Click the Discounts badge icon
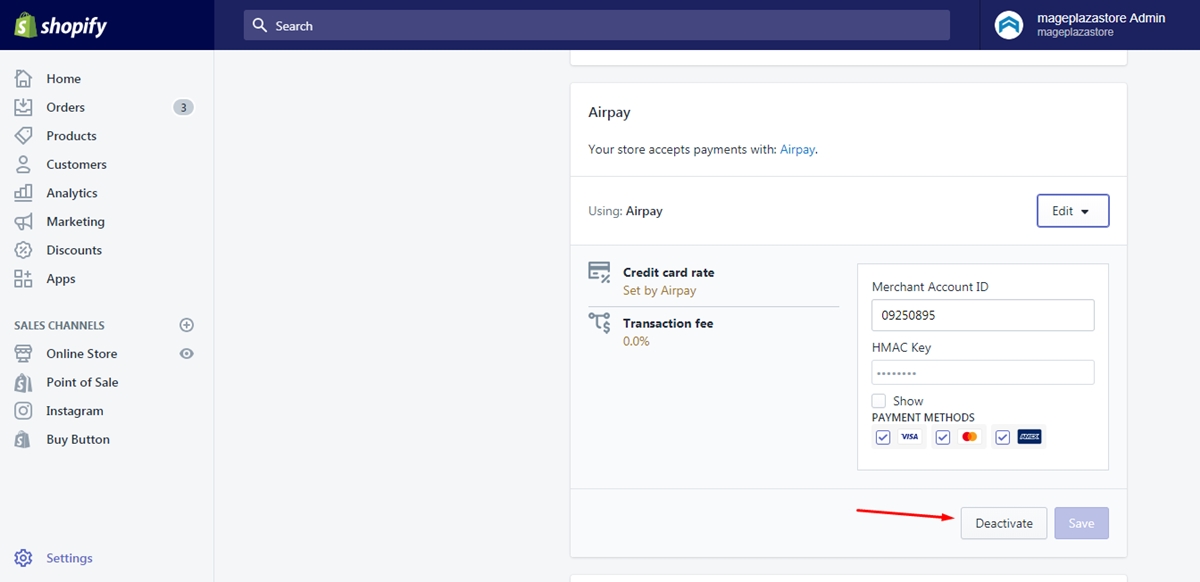 [24, 250]
